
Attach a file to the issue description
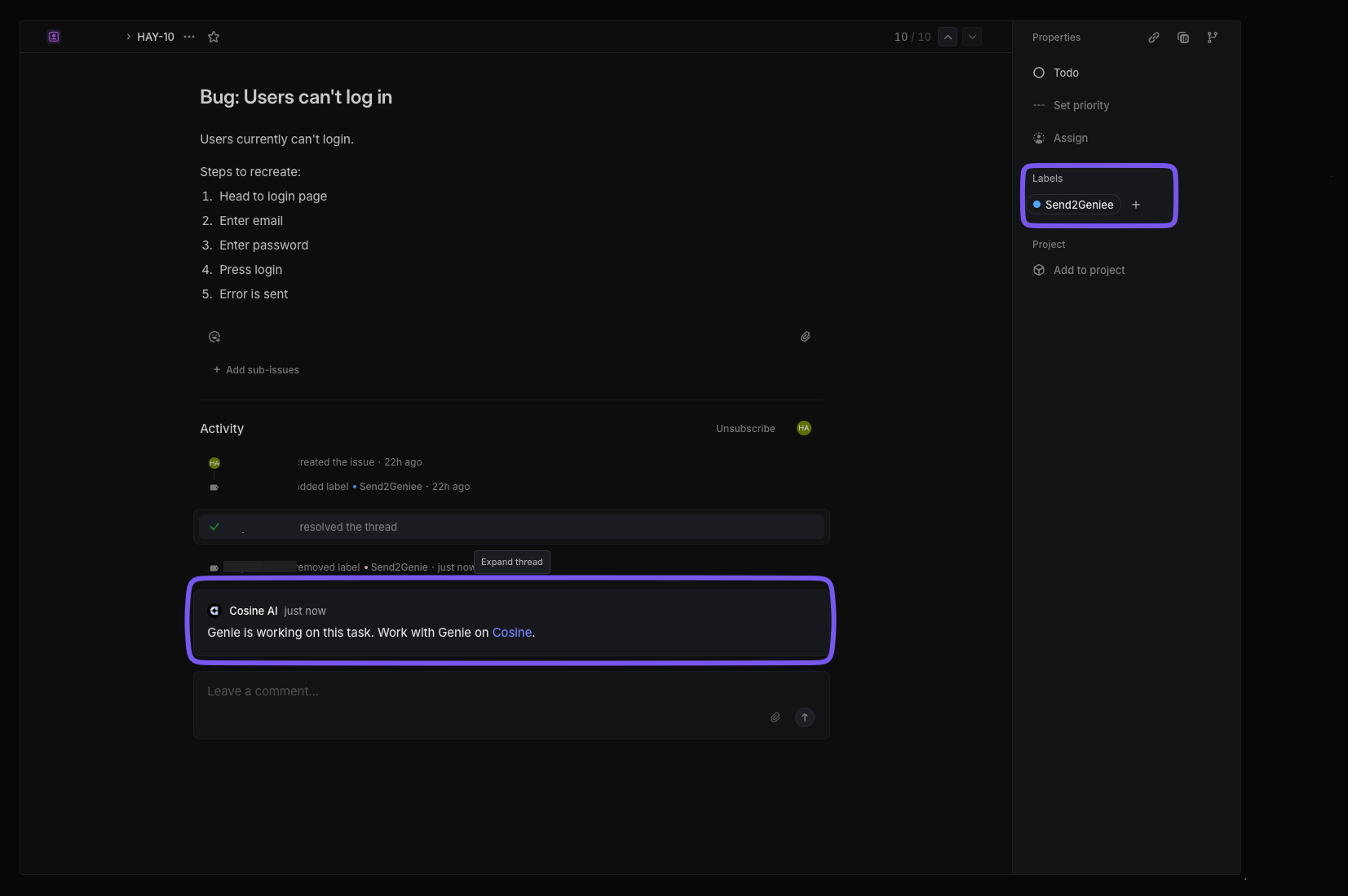point(805,337)
